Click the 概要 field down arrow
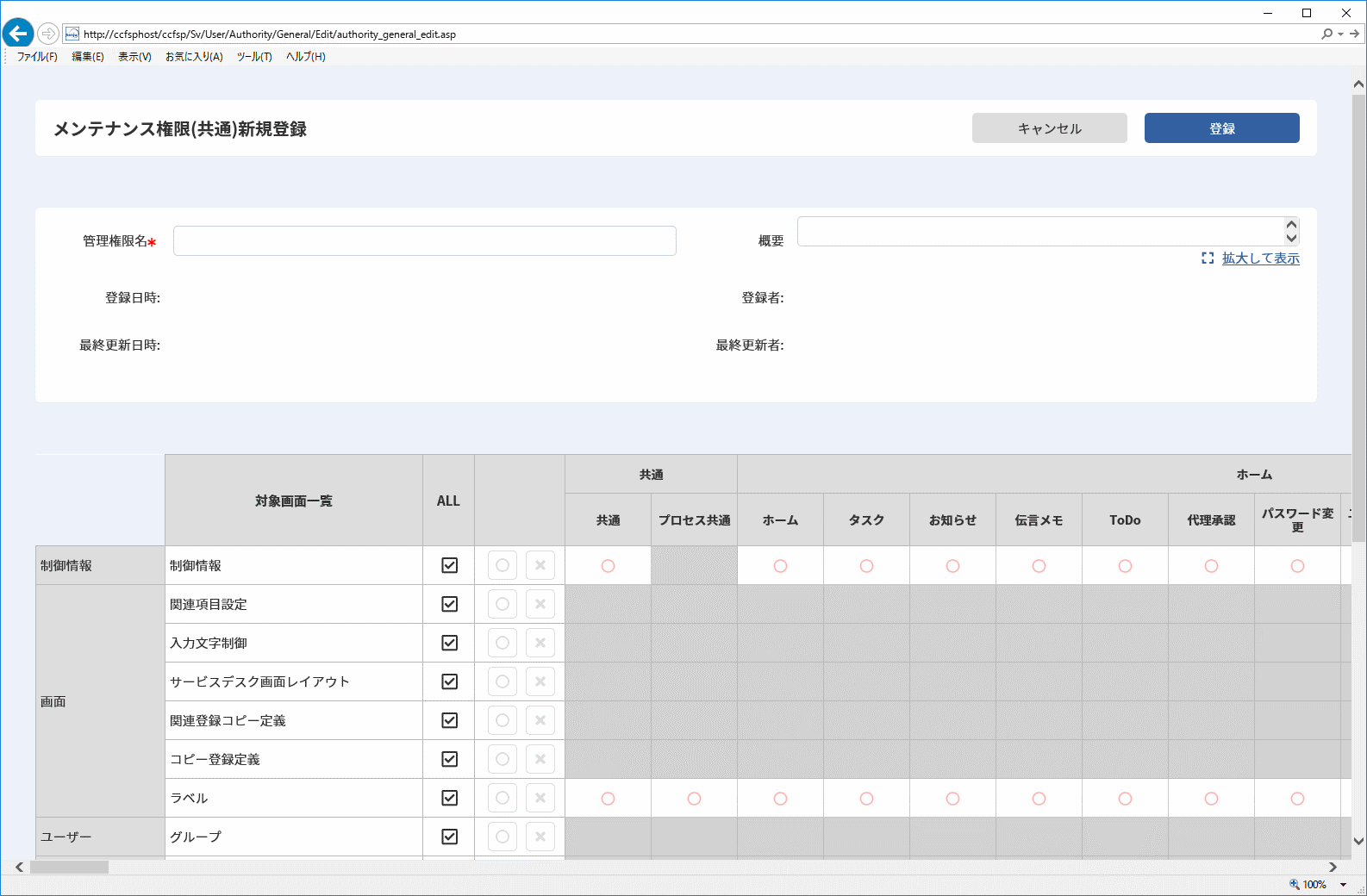1367x896 pixels. (x=1291, y=238)
